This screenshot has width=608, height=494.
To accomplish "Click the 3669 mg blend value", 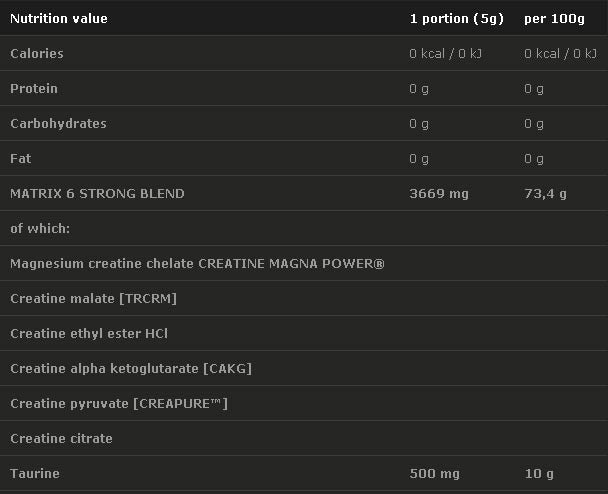I will [x=439, y=193].
